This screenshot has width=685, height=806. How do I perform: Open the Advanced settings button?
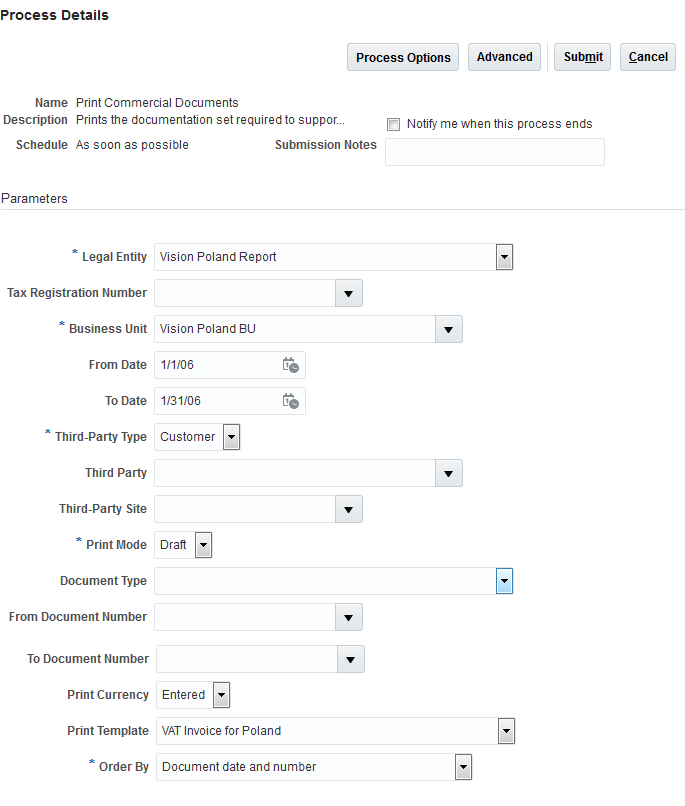[x=504, y=57]
